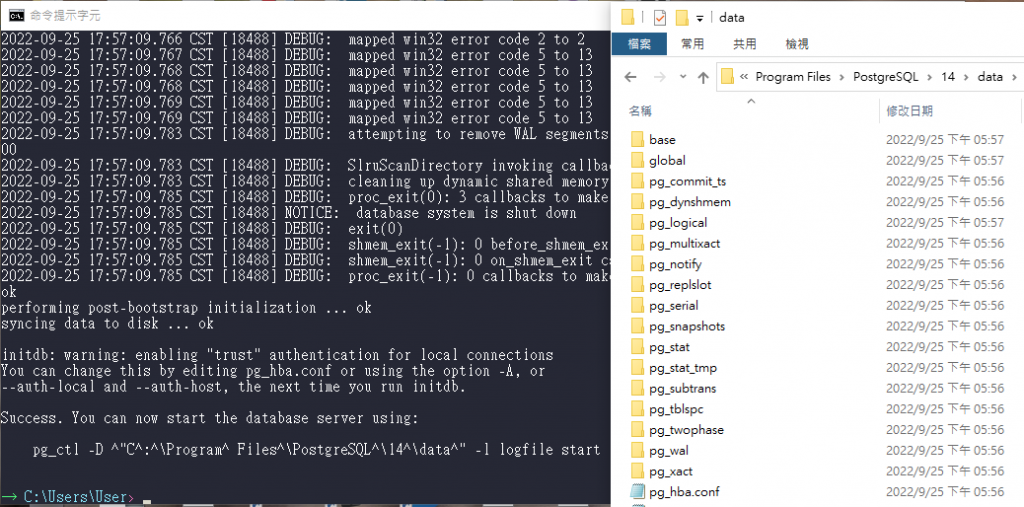Select the pg_xact folder icon
Viewport: 1024px width, 507px height.
click(638, 471)
